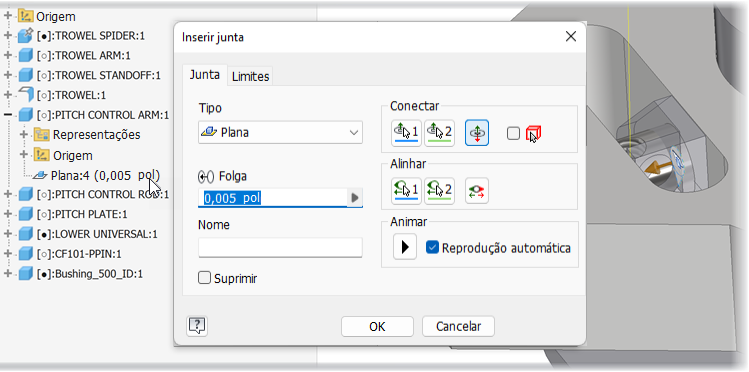This screenshot has width=749, height=372.
Task: Check the Suprimir checkbox
Action: pyautogui.click(x=204, y=278)
